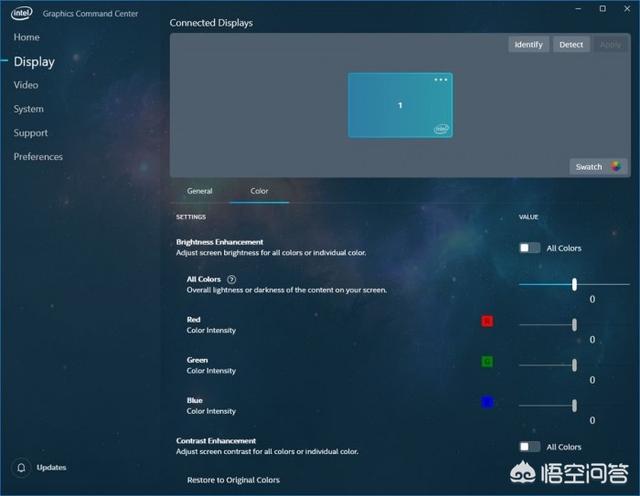Open the display 1 three-dot options menu
The image size is (640, 496).
tap(440, 80)
